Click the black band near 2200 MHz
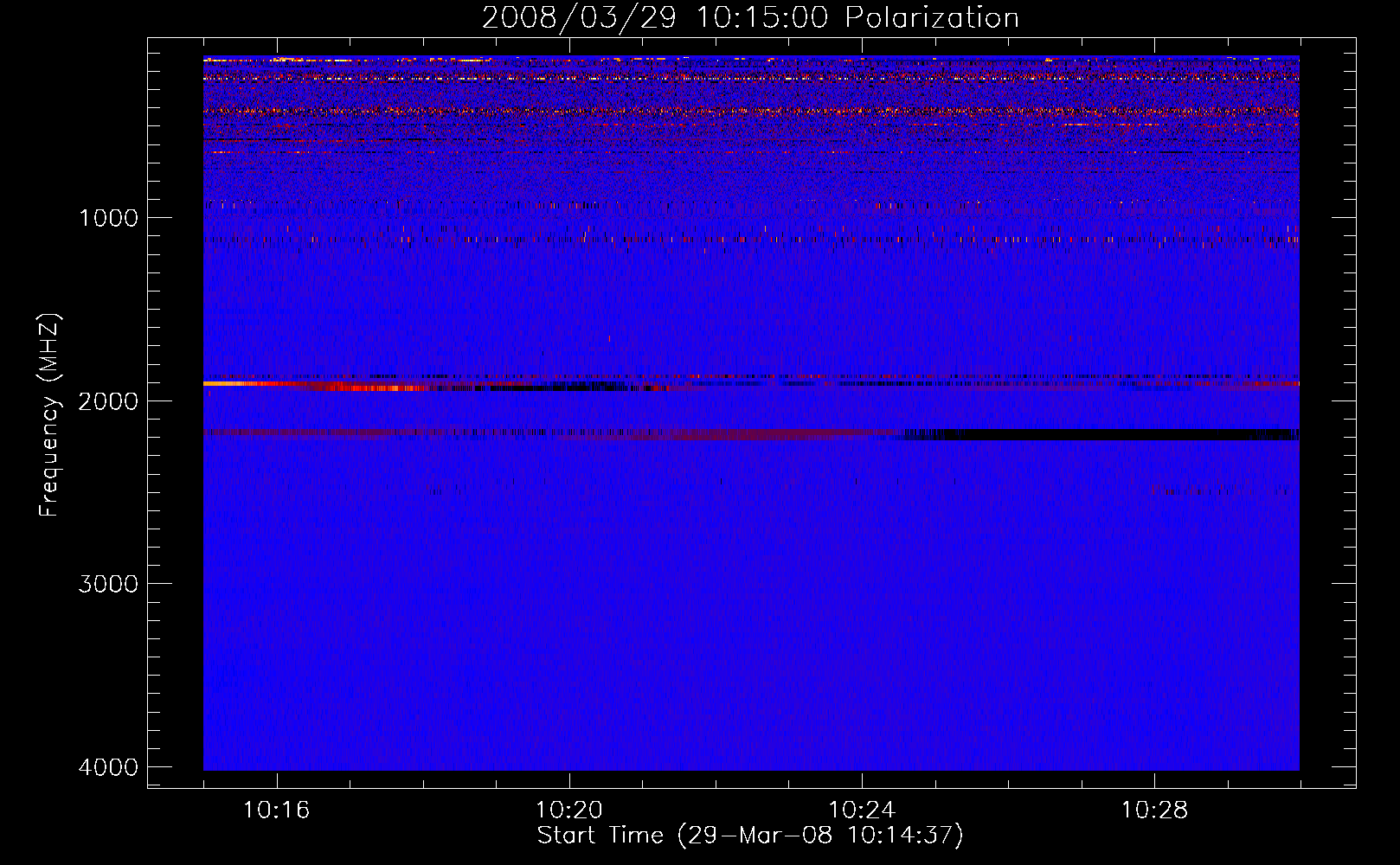1400x865 pixels. pyautogui.click(x=1101, y=434)
